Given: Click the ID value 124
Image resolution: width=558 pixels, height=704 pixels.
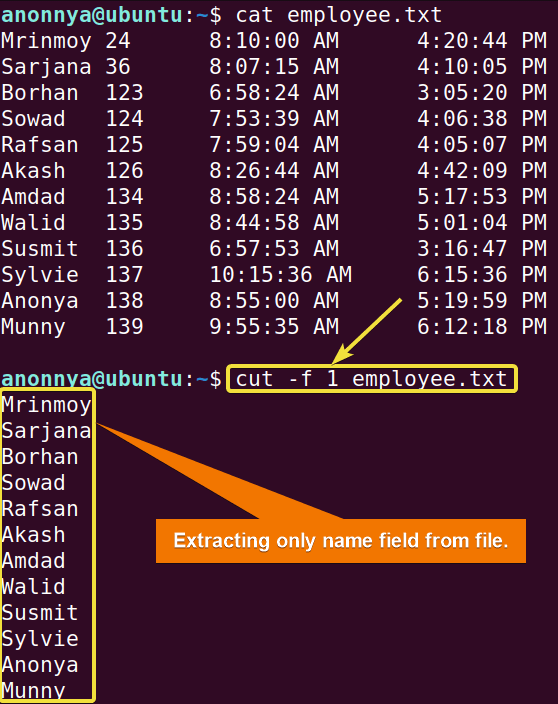Looking at the screenshot, I should 124,119.
